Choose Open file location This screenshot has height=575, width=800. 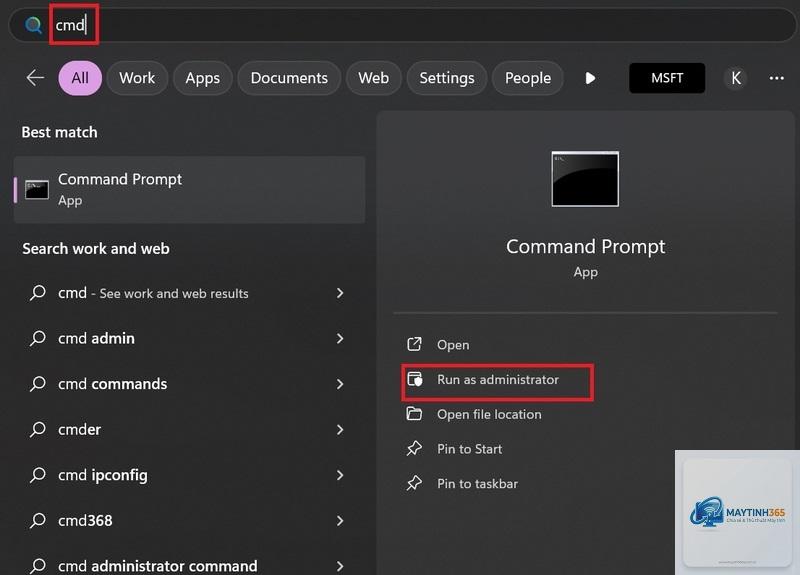[x=489, y=414]
